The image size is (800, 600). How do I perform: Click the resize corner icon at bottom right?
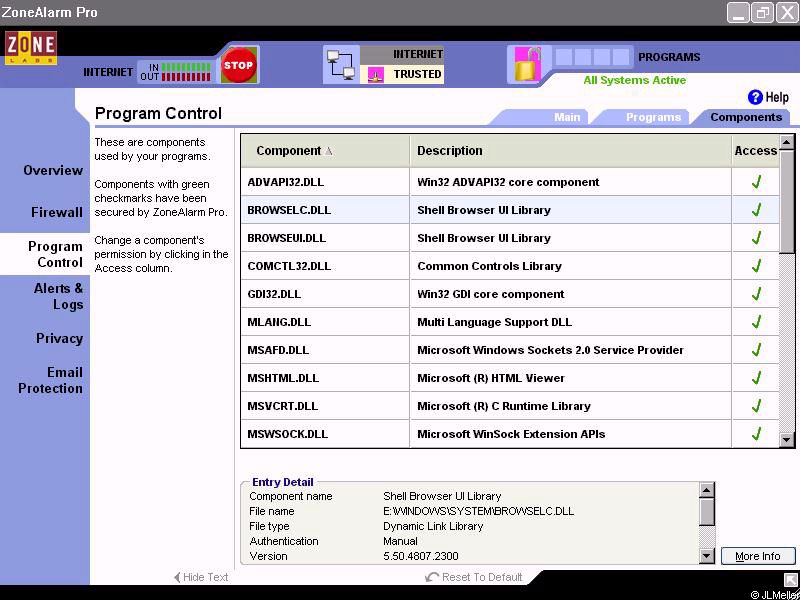(x=790, y=579)
